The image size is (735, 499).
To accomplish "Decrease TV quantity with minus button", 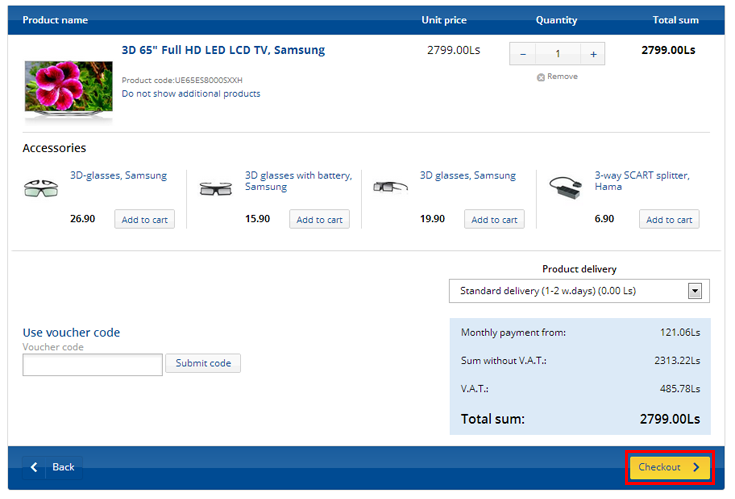I will coord(523,54).
